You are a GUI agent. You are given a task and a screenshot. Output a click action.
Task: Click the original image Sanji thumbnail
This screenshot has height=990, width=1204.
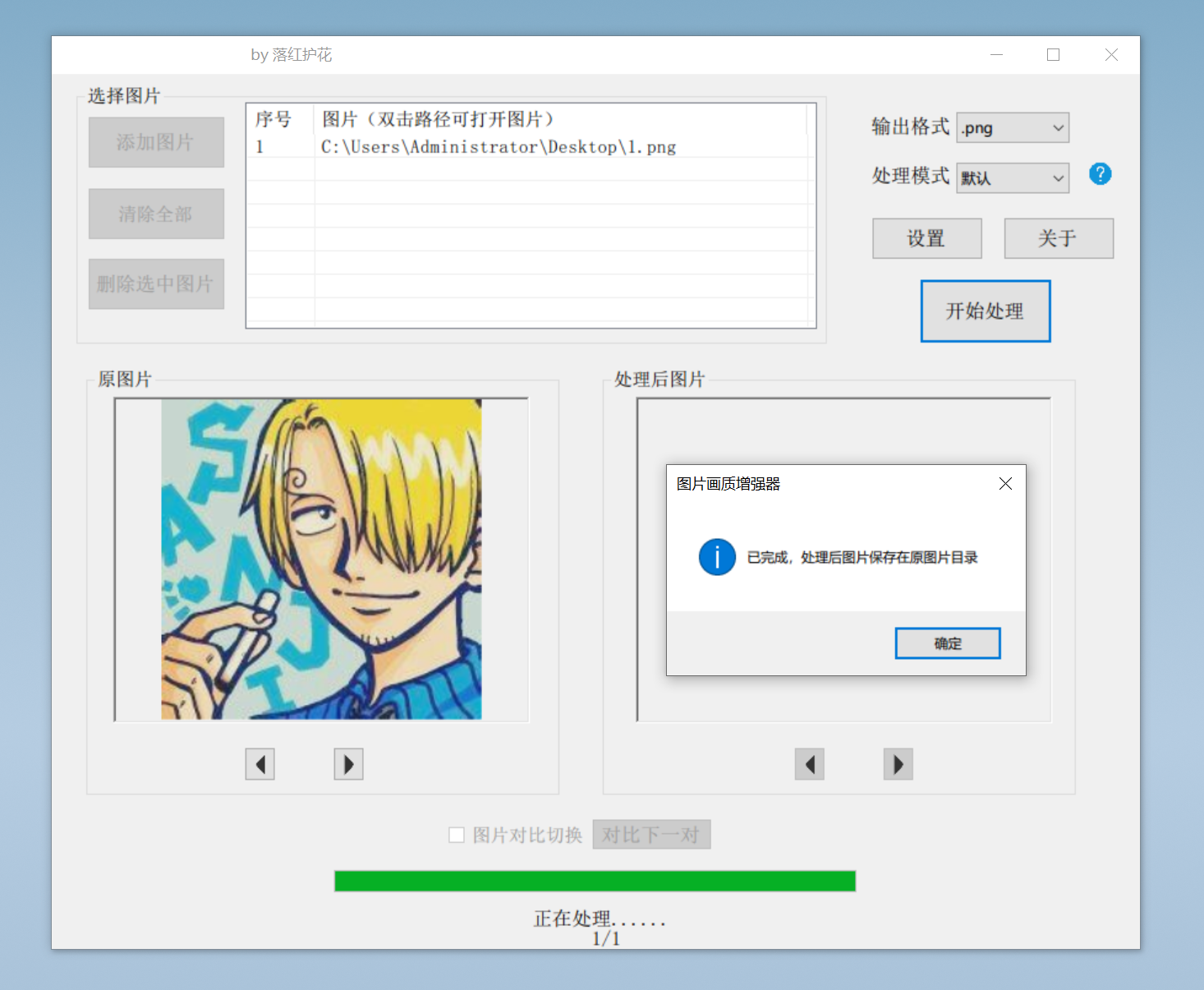coord(321,559)
